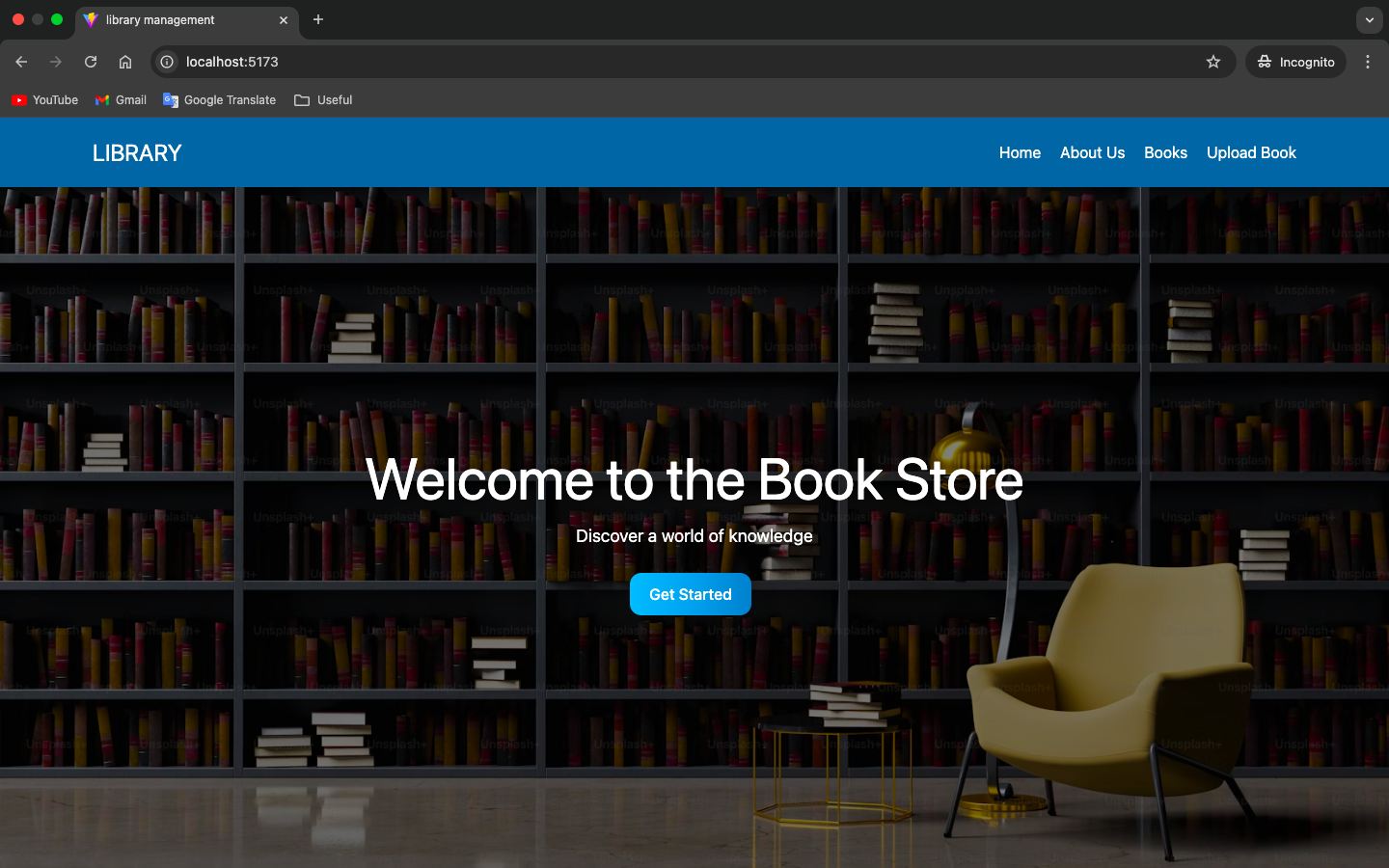Open the Gmail bookmark
1389x868 pixels.
coord(121,100)
